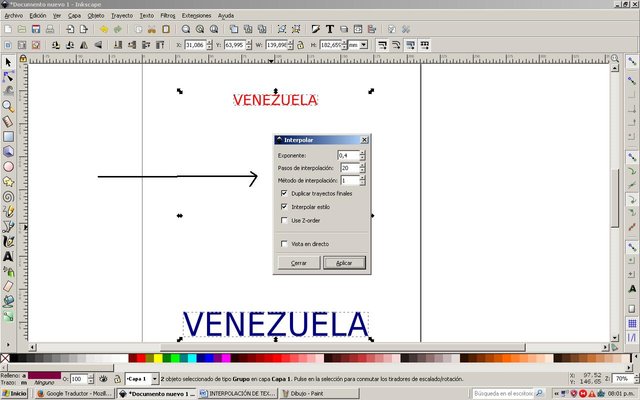Click the Undo yellow arrow icon
The width and height of the screenshot is (640, 400).
click(x=104, y=29)
